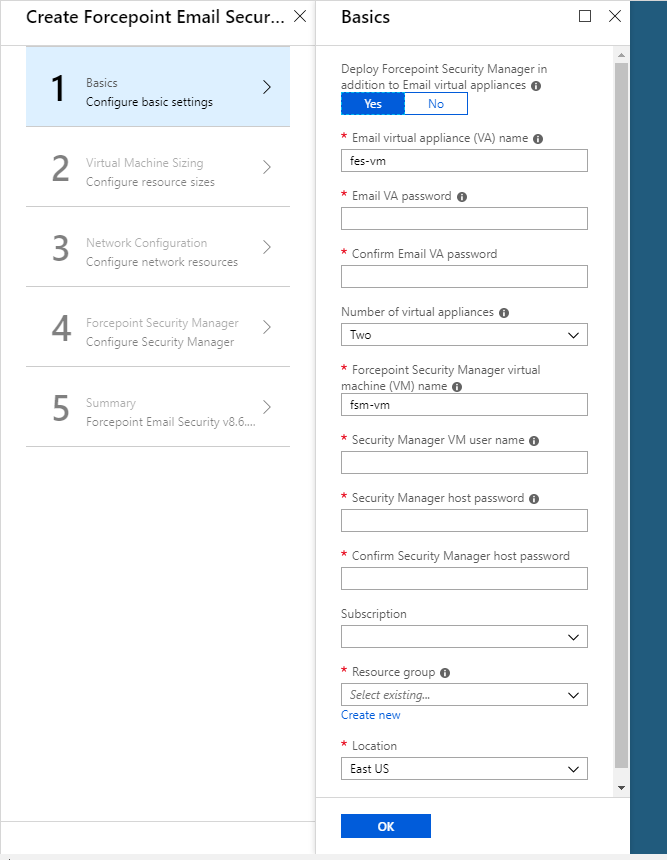
Task: Focus the Email VA password field
Action: [x=464, y=219]
